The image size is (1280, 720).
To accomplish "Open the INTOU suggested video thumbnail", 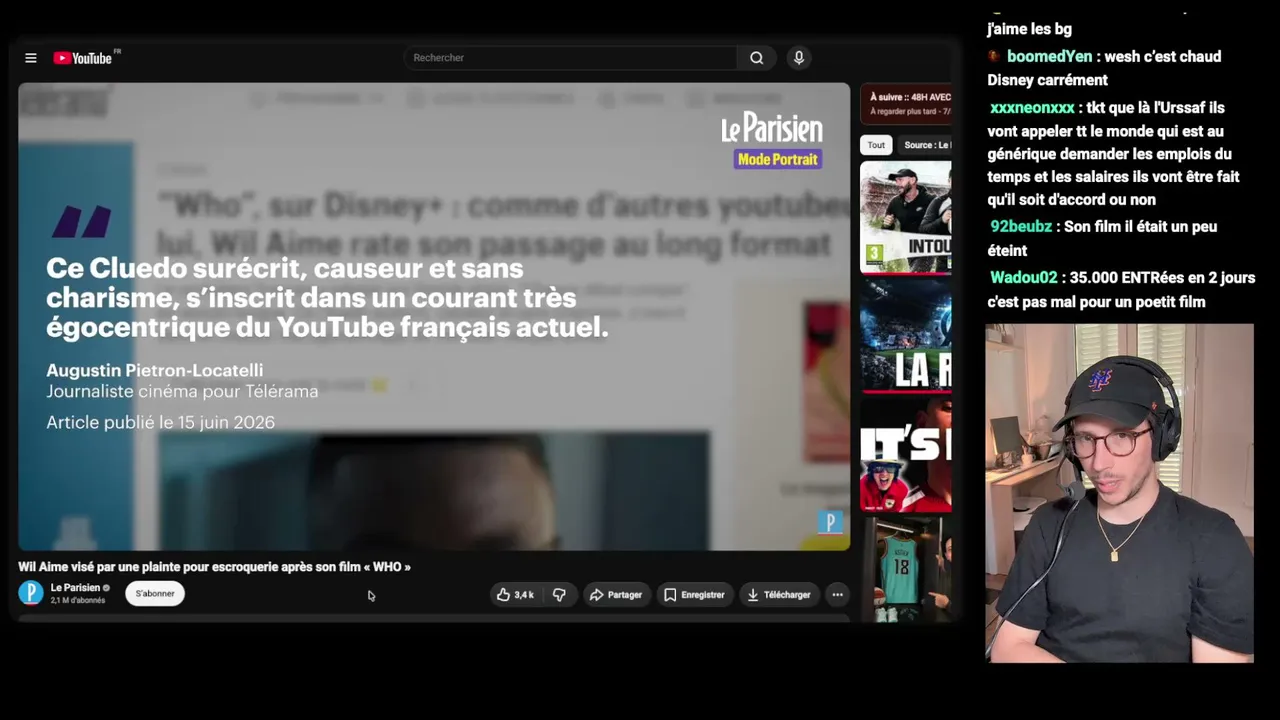I will tap(906, 217).
